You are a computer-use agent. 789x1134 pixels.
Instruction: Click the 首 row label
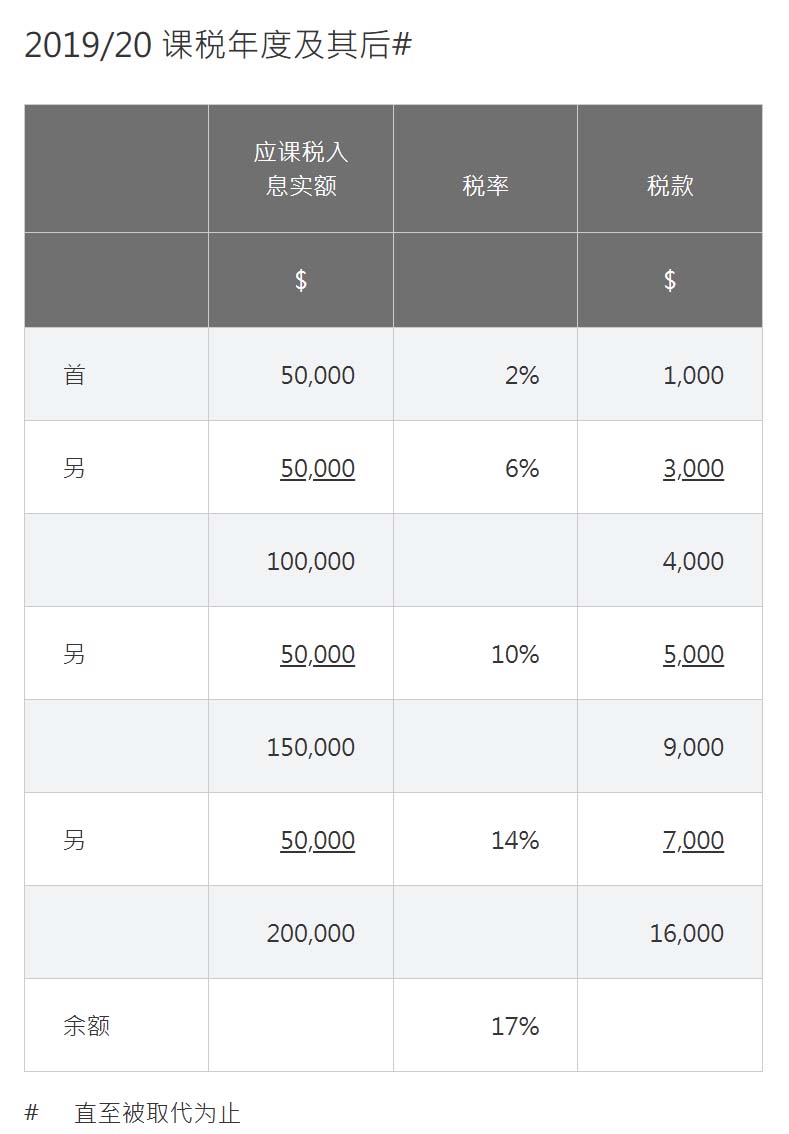click(74, 375)
